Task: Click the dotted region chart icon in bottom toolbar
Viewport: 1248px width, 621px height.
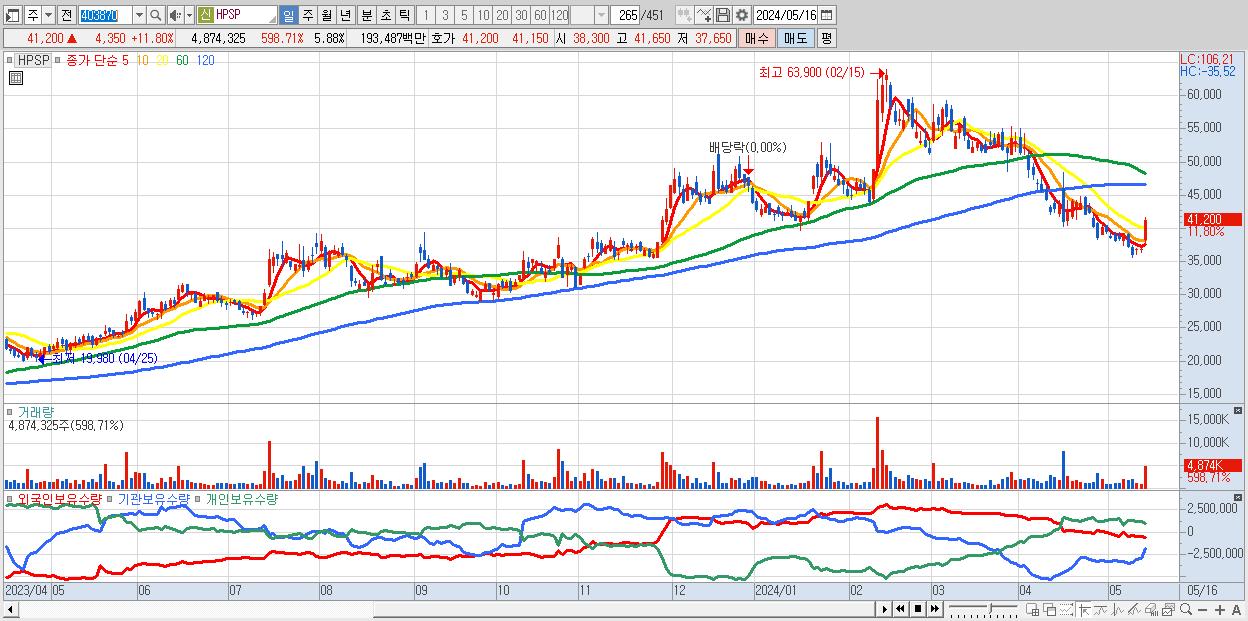Action: click(x=1066, y=610)
